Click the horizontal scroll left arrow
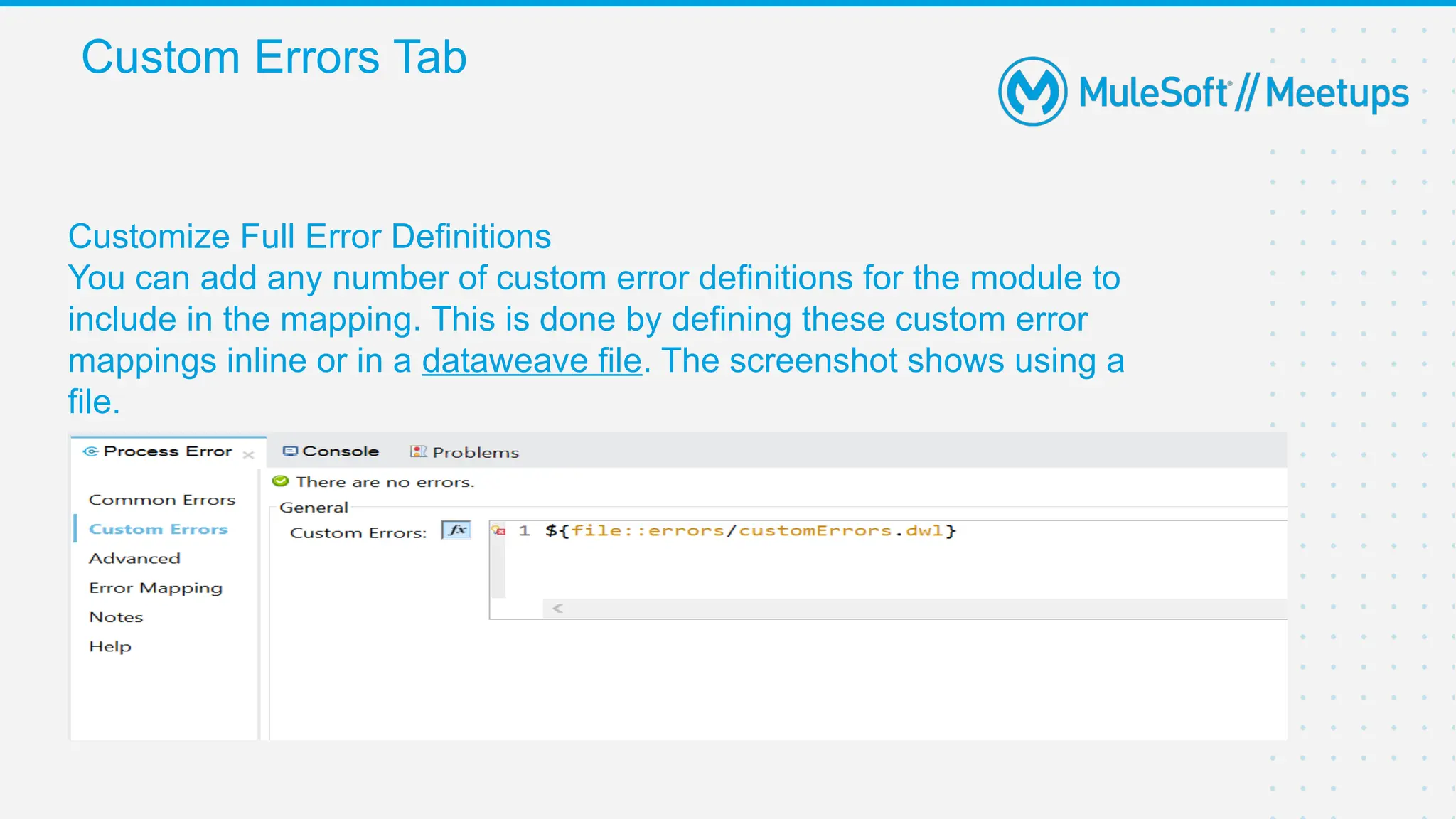The width and height of the screenshot is (1456, 819). point(557,609)
